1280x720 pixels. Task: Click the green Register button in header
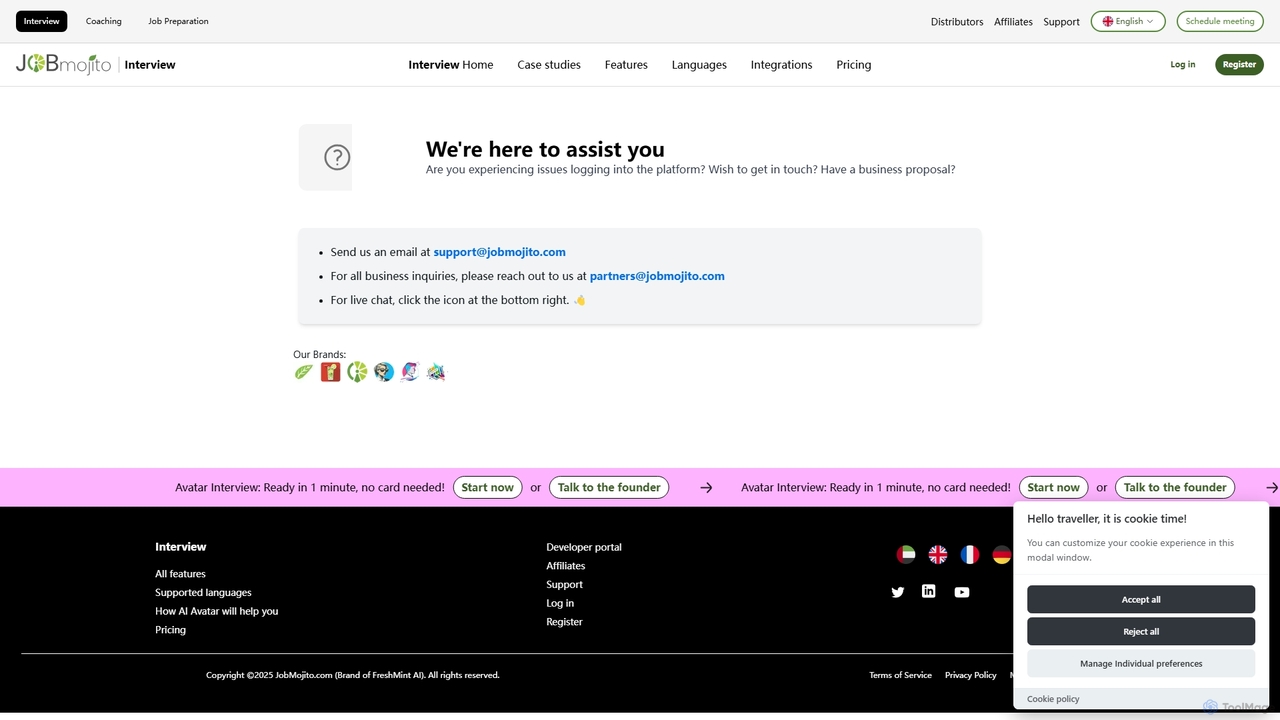pyautogui.click(x=1240, y=65)
